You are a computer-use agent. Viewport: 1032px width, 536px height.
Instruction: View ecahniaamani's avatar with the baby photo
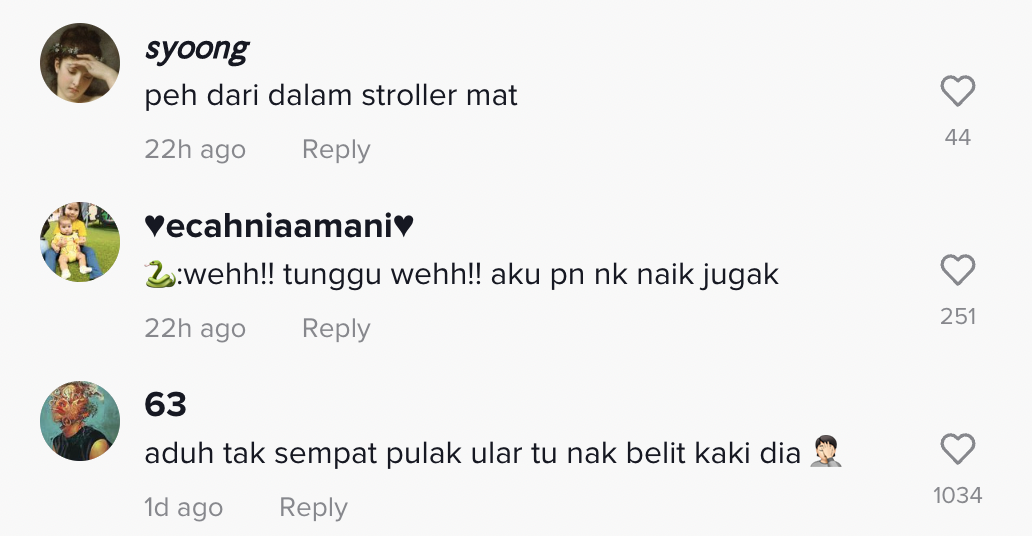tap(80, 242)
